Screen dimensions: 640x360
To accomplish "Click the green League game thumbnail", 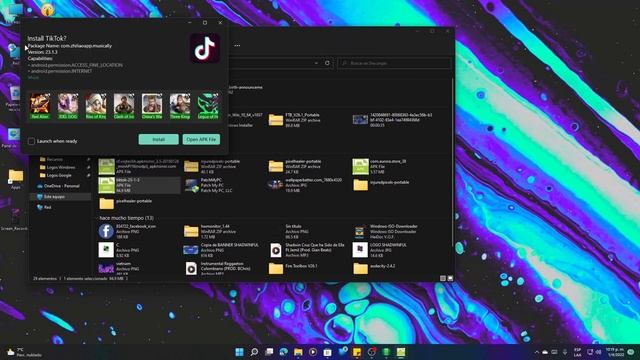I will pyautogui.click(x=208, y=106).
